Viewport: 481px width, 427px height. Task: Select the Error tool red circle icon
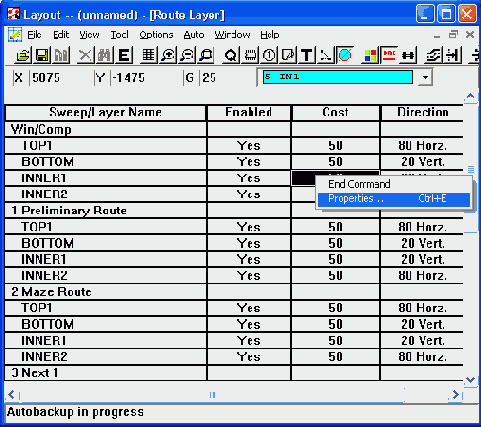click(345, 55)
